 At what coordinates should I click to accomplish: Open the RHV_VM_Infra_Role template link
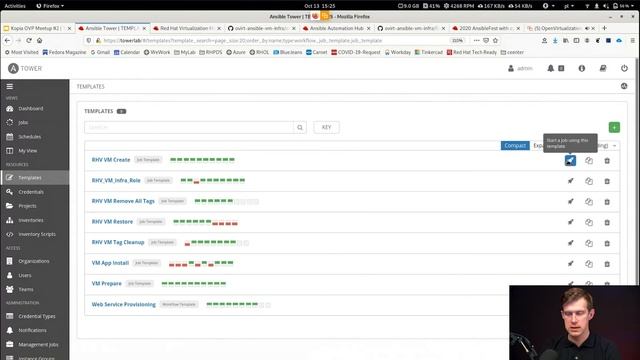[116, 180]
